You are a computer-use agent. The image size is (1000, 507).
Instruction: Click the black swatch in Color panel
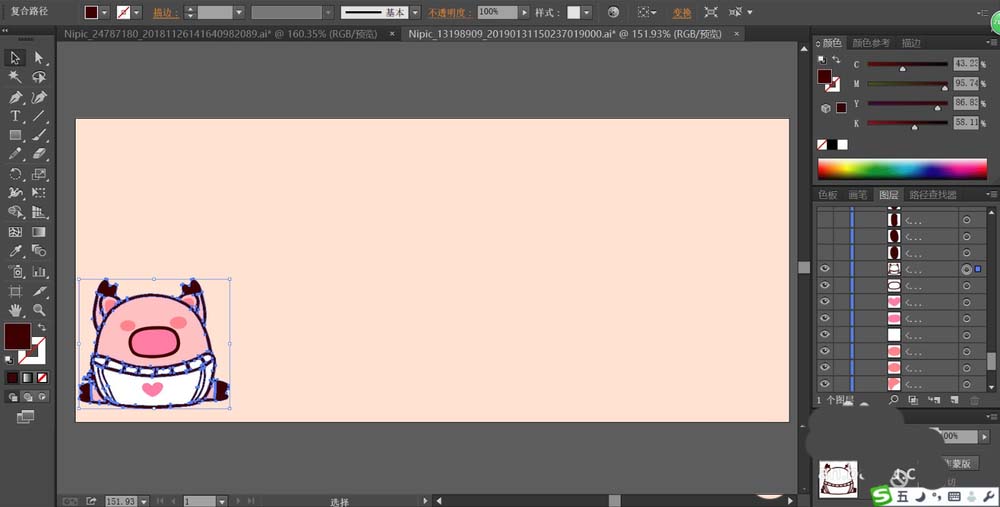point(832,145)
